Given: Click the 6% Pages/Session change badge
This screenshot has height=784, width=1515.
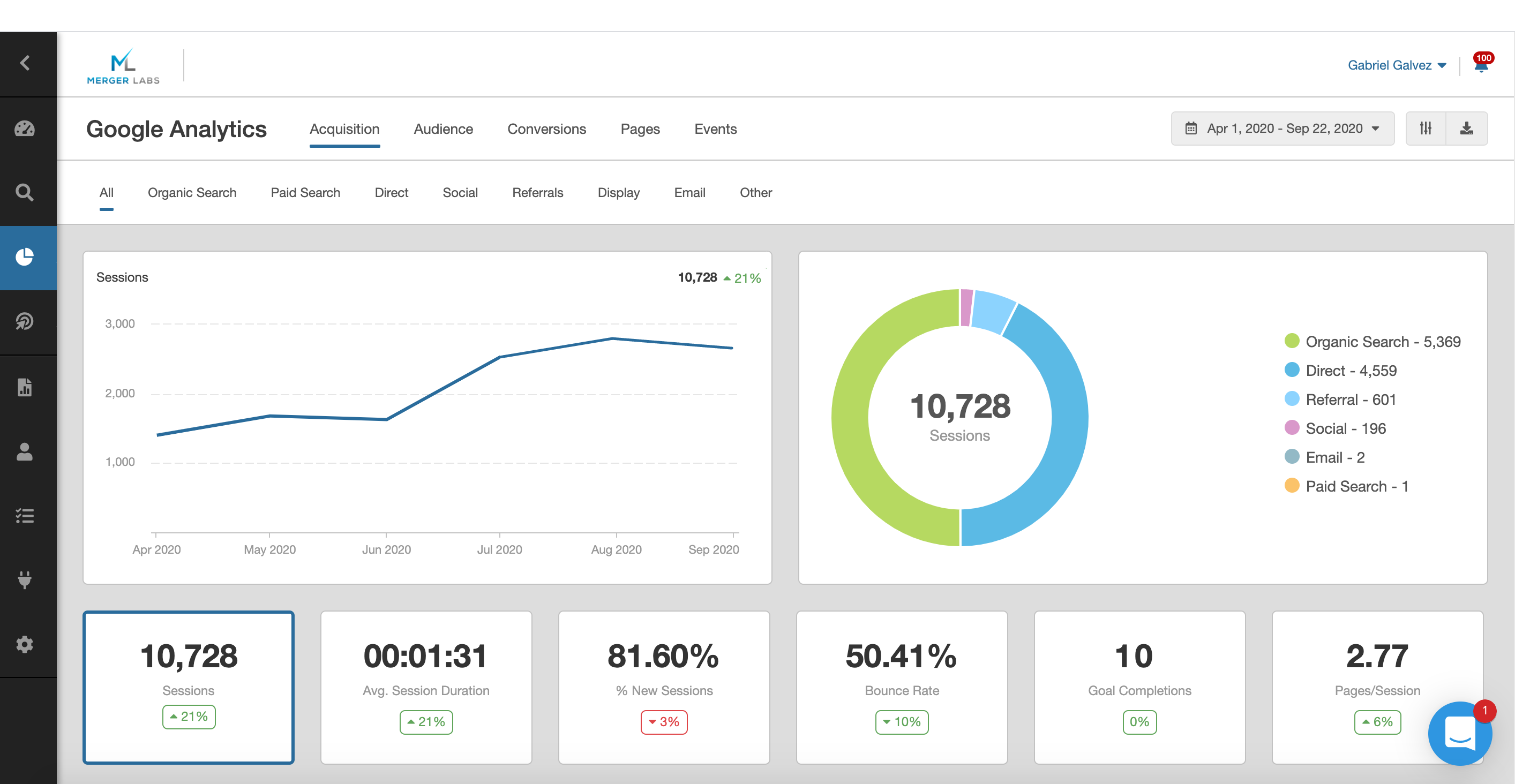Looking at the screenshot, I should (1377, 722).
